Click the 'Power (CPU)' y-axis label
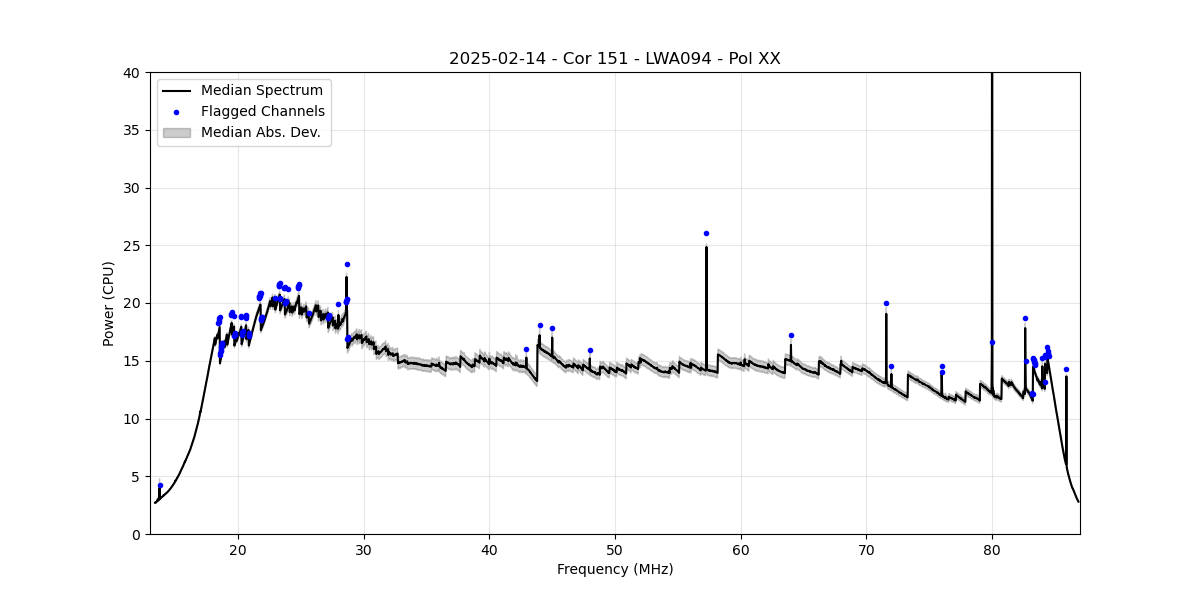Screen dimensions: 1200x600 (x=109, y=303)
